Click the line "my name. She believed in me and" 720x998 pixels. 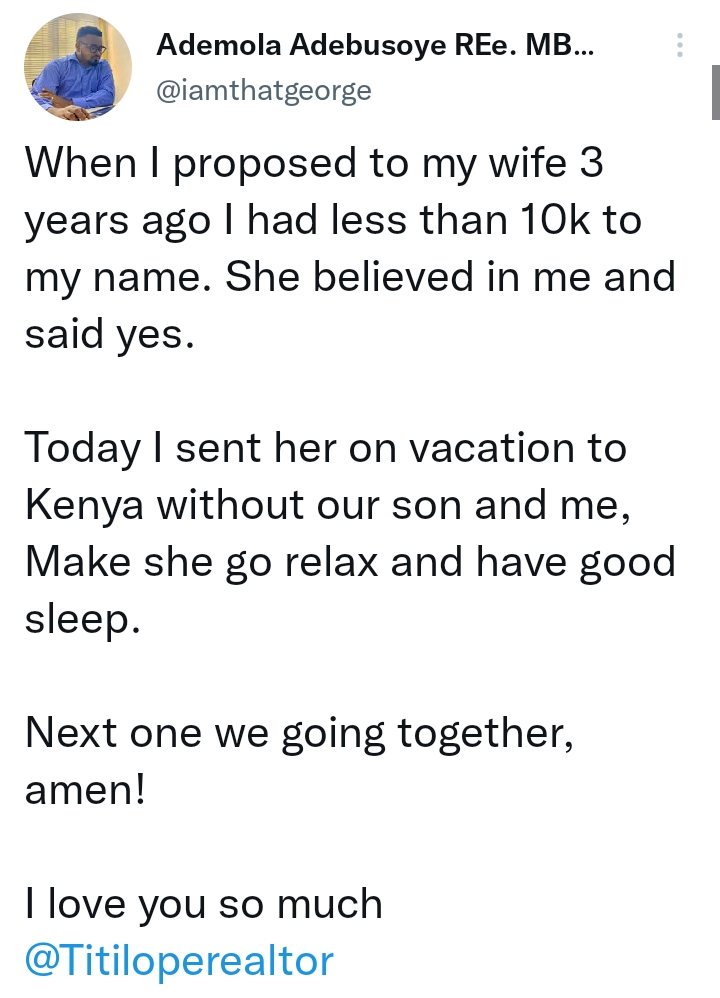tap(350, 277)
